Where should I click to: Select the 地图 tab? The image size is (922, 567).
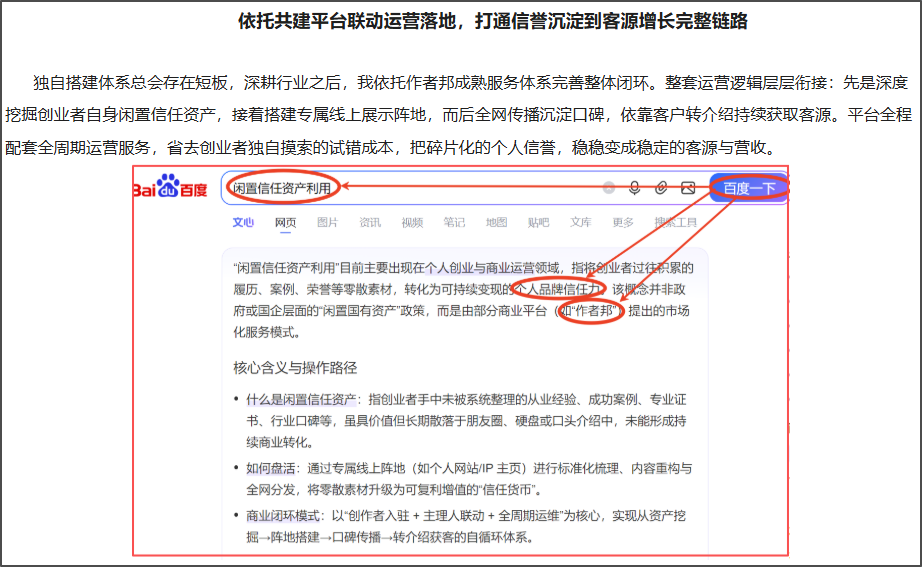(496, 222)
